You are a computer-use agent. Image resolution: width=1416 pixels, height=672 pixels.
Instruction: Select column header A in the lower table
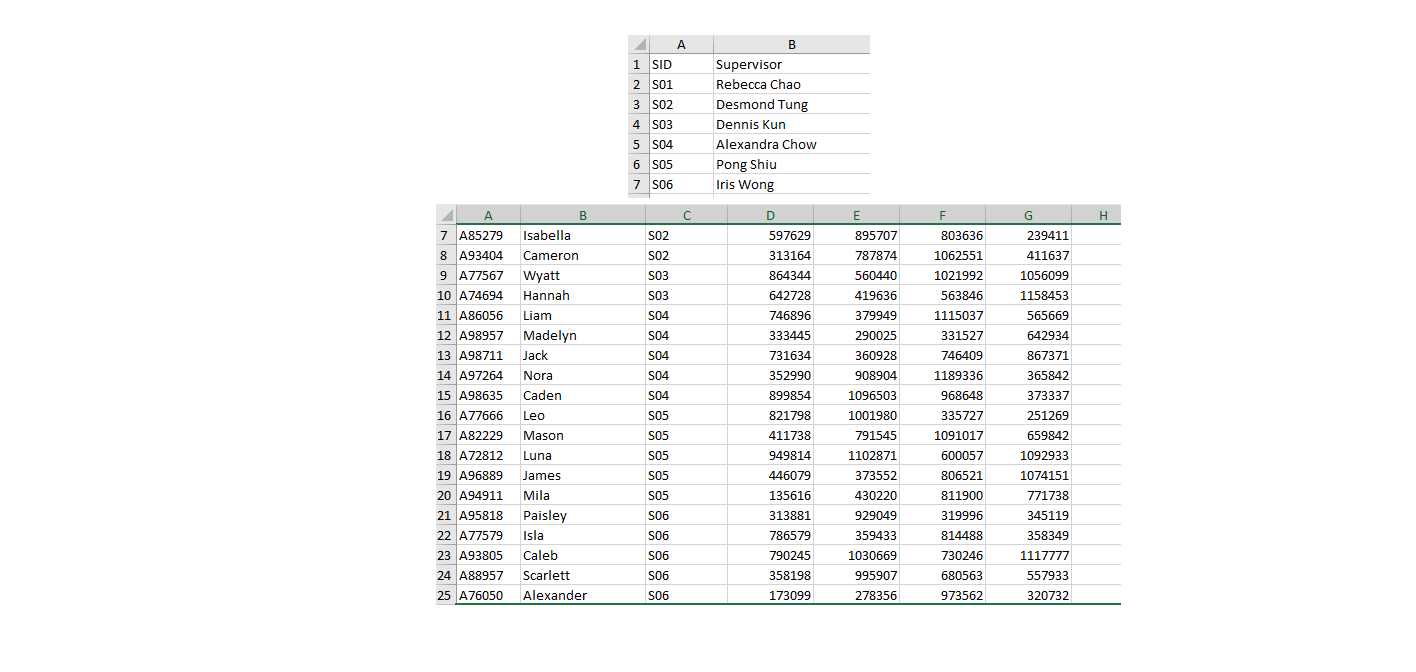click(x=488, y=215)
